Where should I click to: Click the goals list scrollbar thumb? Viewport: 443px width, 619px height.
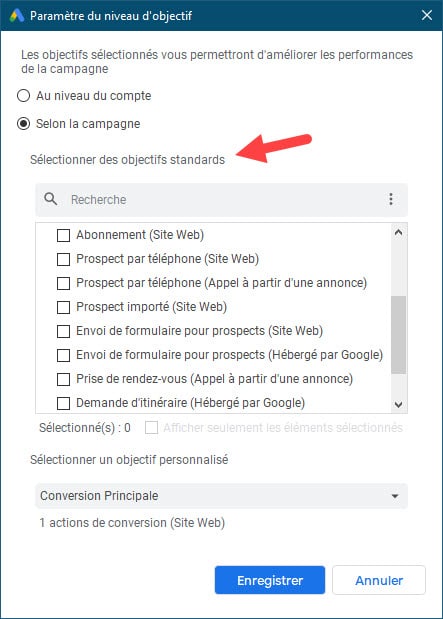(x=398, y=335)
